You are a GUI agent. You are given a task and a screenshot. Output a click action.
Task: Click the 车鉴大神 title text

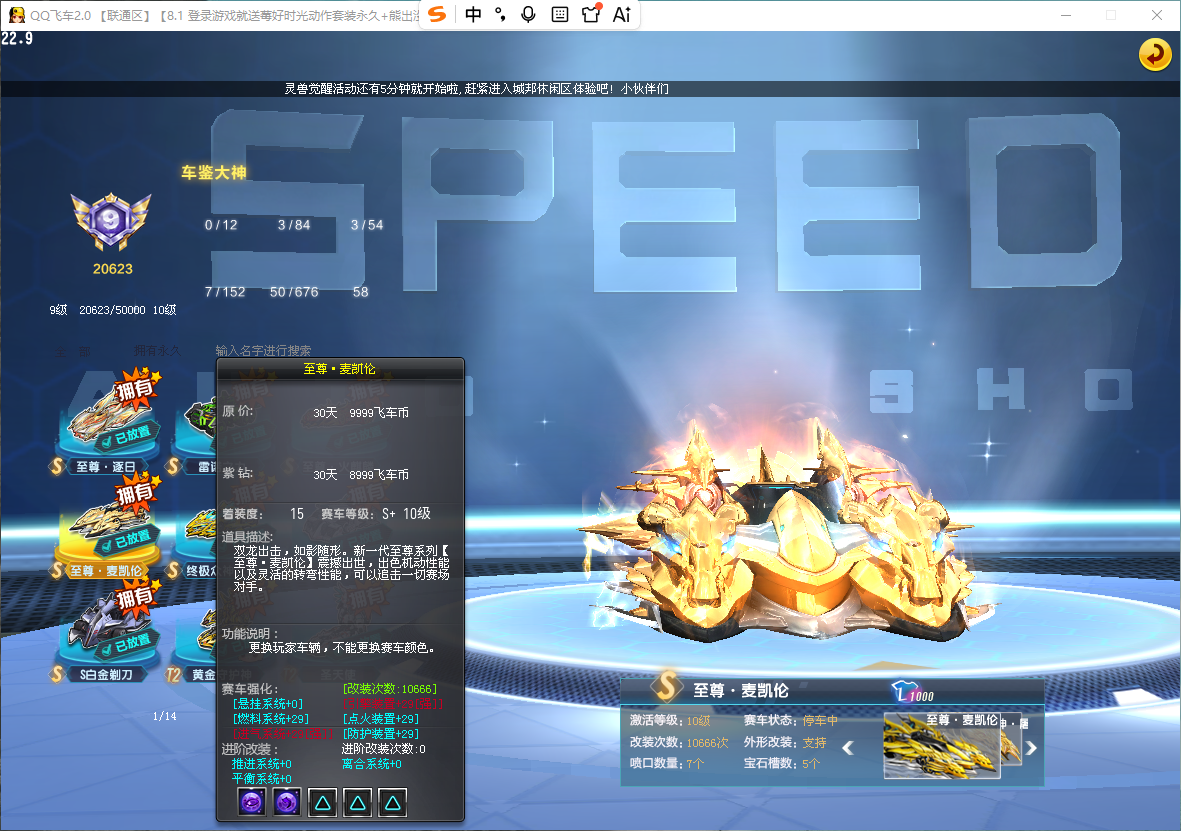coord(214,173)
